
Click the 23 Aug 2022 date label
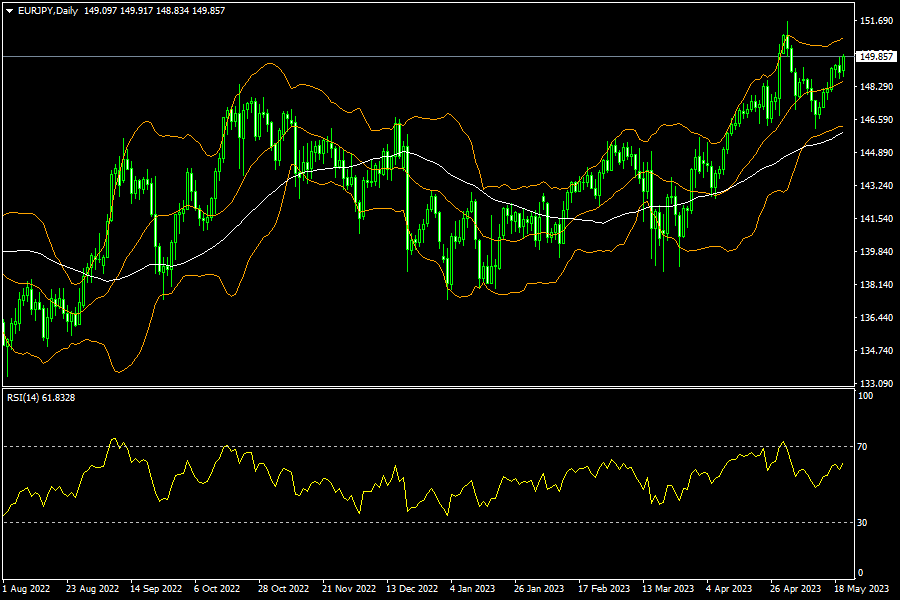[x=92, y=589]
